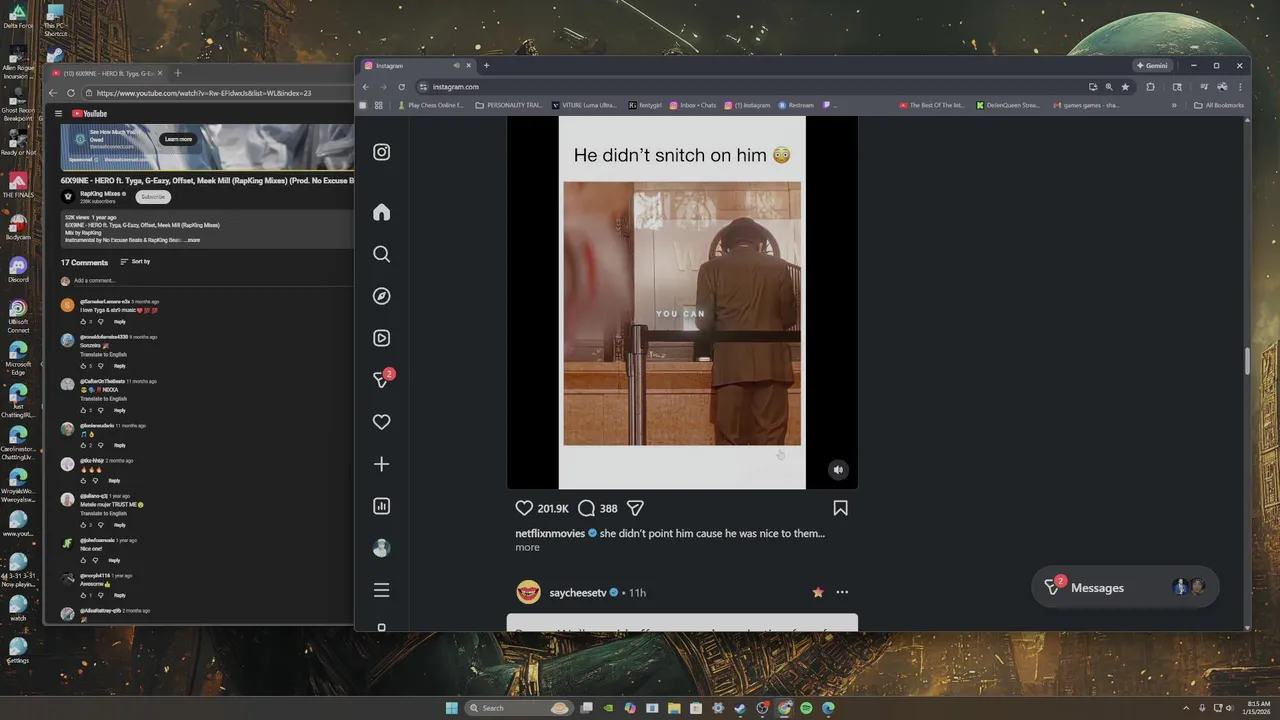This screenshot has height=720, width=1280.
Task: Click YouTube logo in background window
Action: [89, 114]
